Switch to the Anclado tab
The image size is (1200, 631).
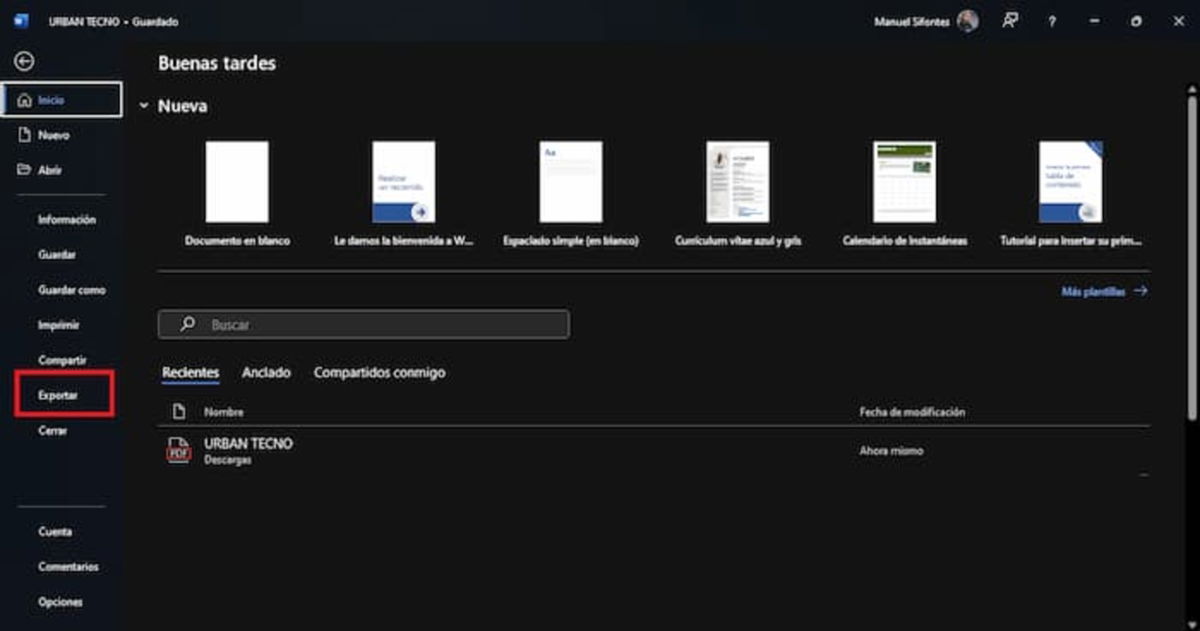(266, 372)
